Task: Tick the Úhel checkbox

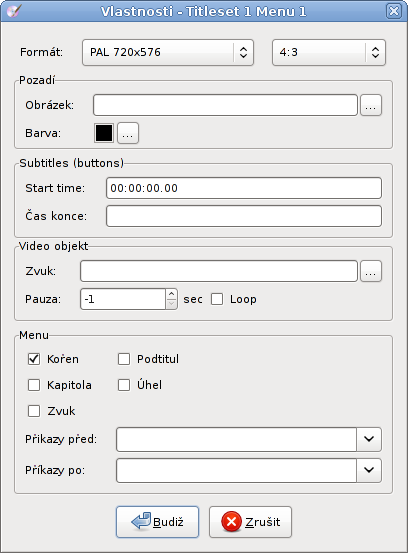Action: [124, 385]
